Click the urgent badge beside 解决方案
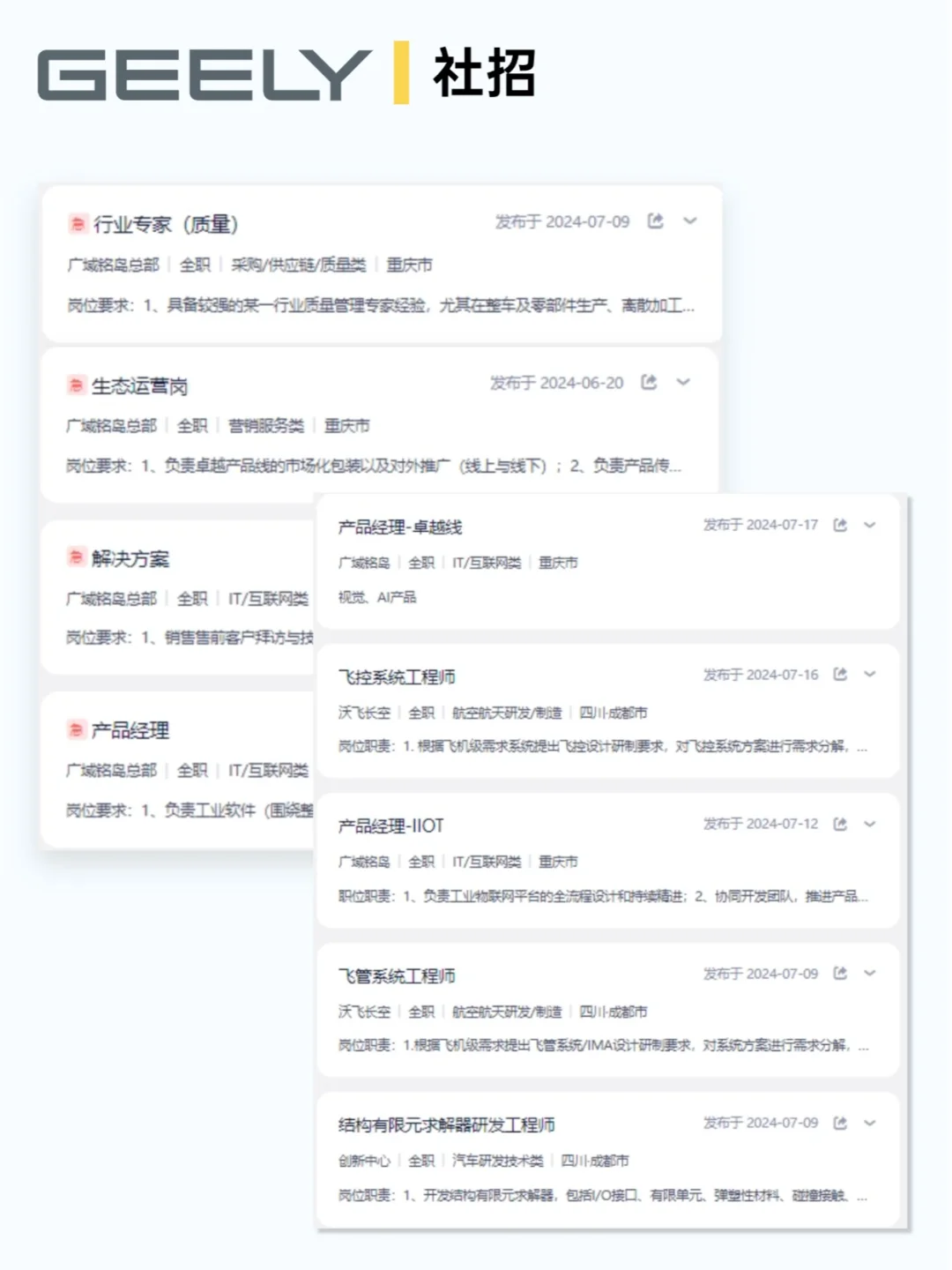The width and height of the screenshot is (952, 1270). coord(75,557)
